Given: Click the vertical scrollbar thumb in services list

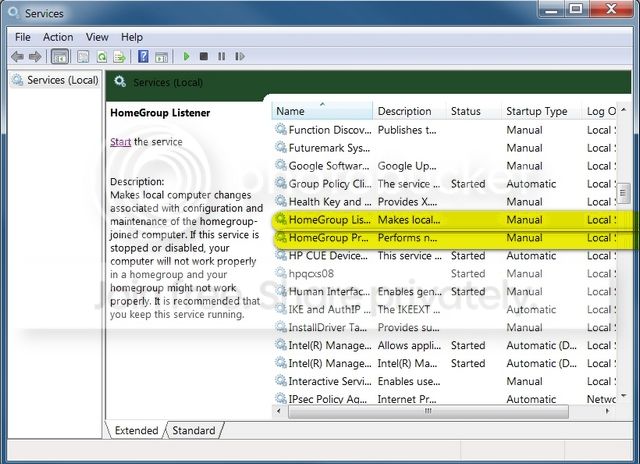Looking at the screenshot, I should pos(623,193).
